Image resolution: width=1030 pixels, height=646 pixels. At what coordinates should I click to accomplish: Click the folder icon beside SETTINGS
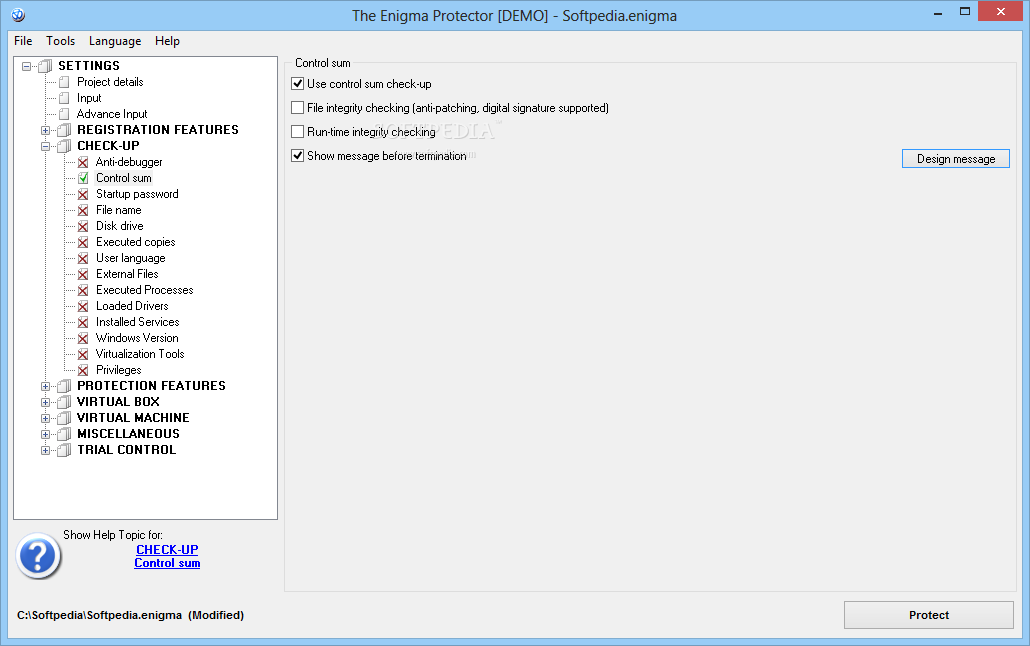tap(45, 66)
